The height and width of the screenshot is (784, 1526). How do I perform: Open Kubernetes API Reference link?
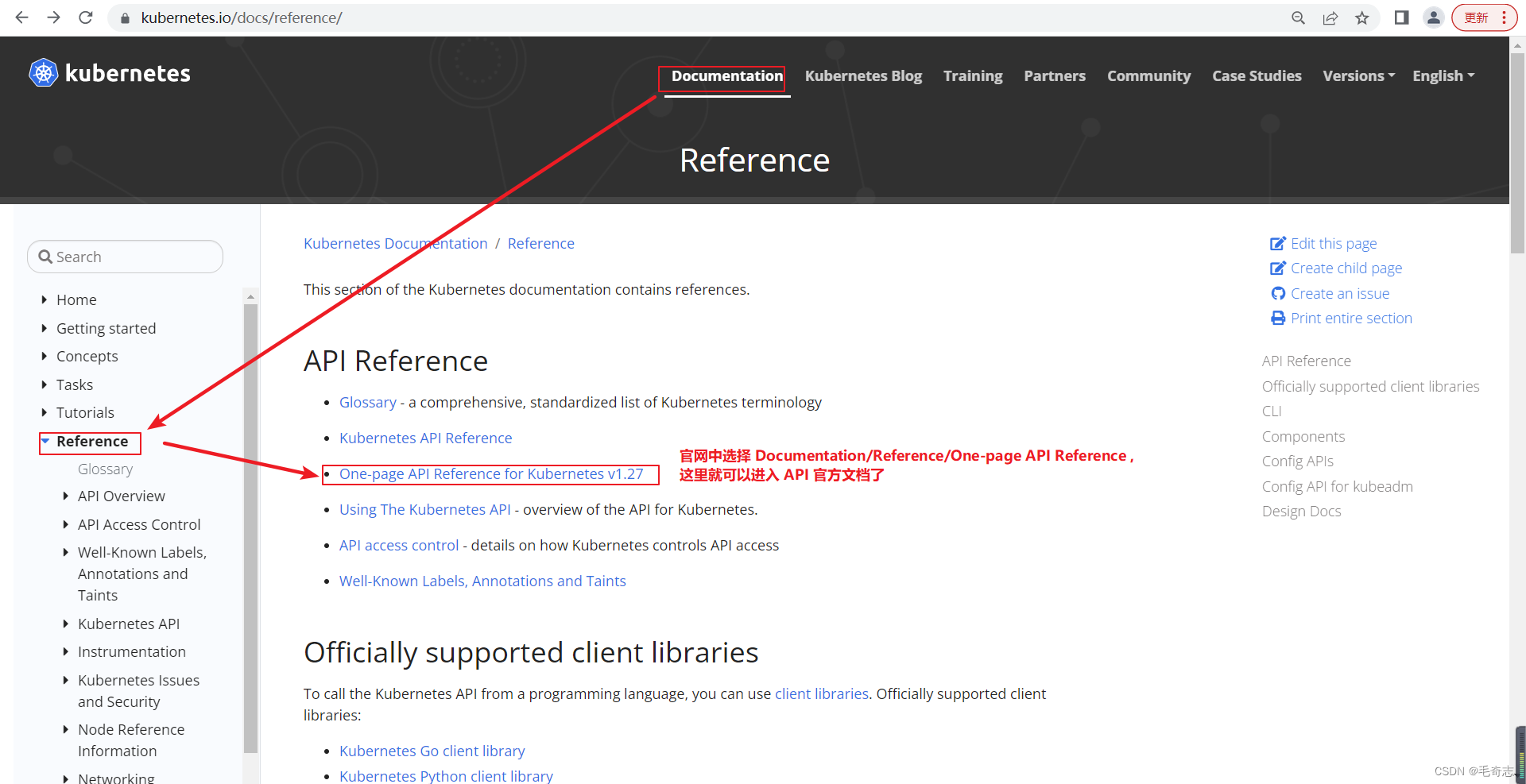[x=425, y=438]
